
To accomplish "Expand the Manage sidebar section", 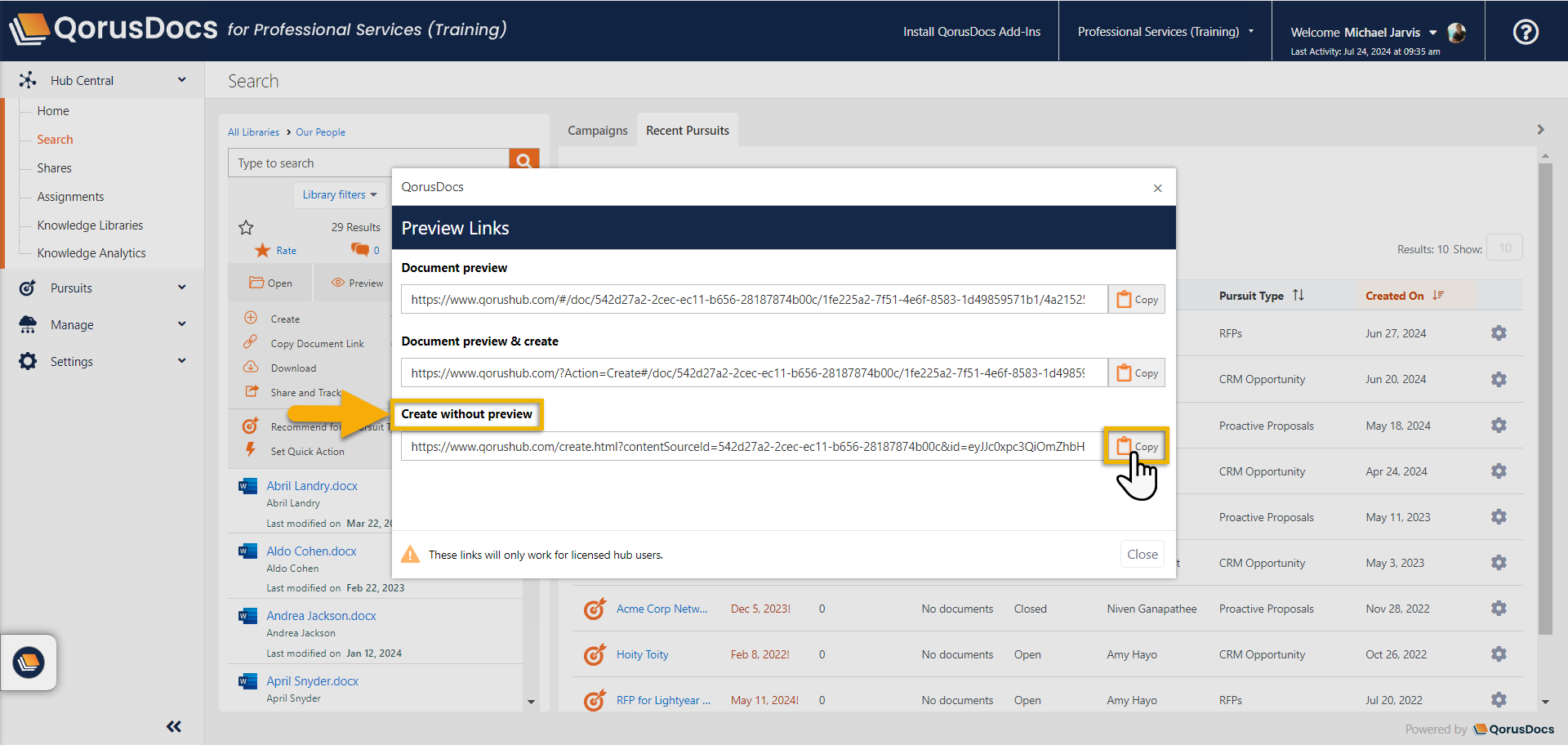I will pyautogui.click(x=104, y=324).
